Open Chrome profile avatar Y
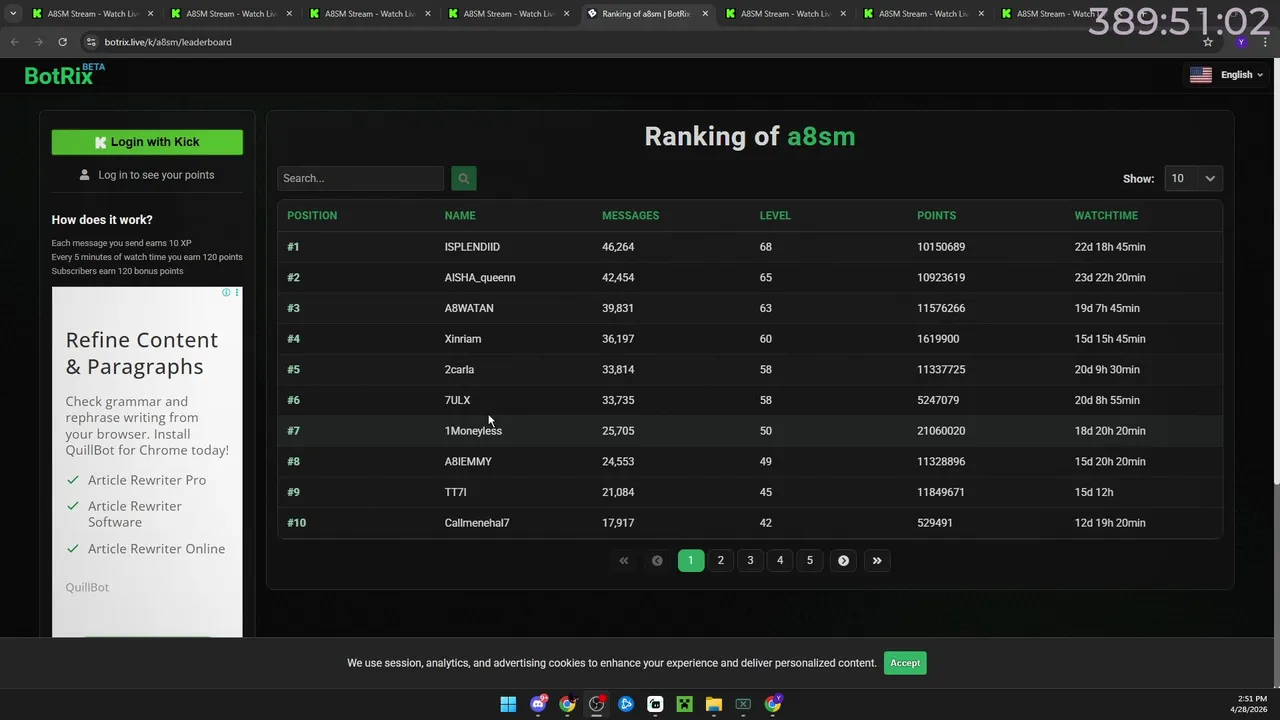This screenshot has width=1280, height=720. 1241,42
